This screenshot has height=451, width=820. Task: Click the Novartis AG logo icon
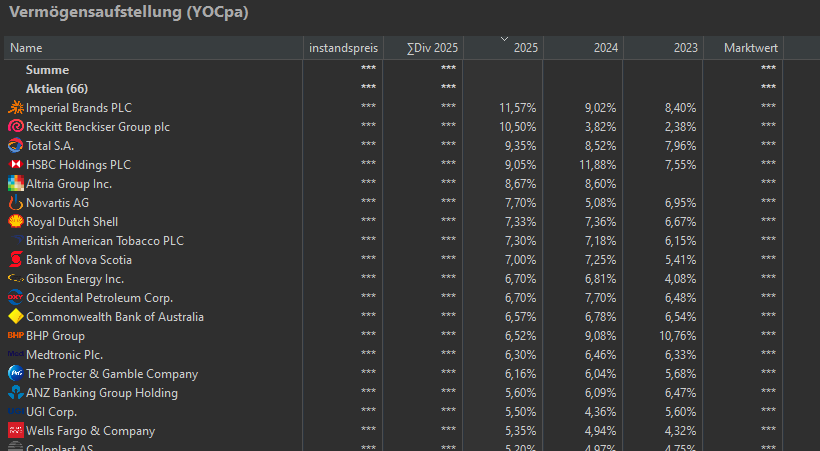[15, 203]
